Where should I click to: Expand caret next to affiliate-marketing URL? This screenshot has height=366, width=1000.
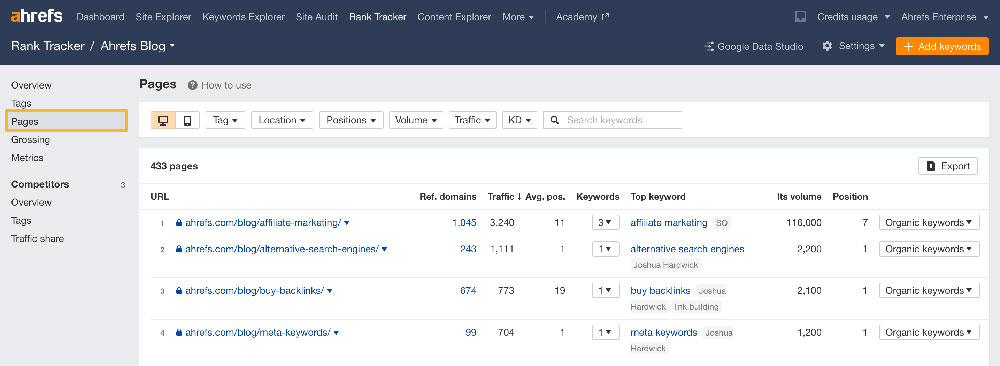(346, 223)
